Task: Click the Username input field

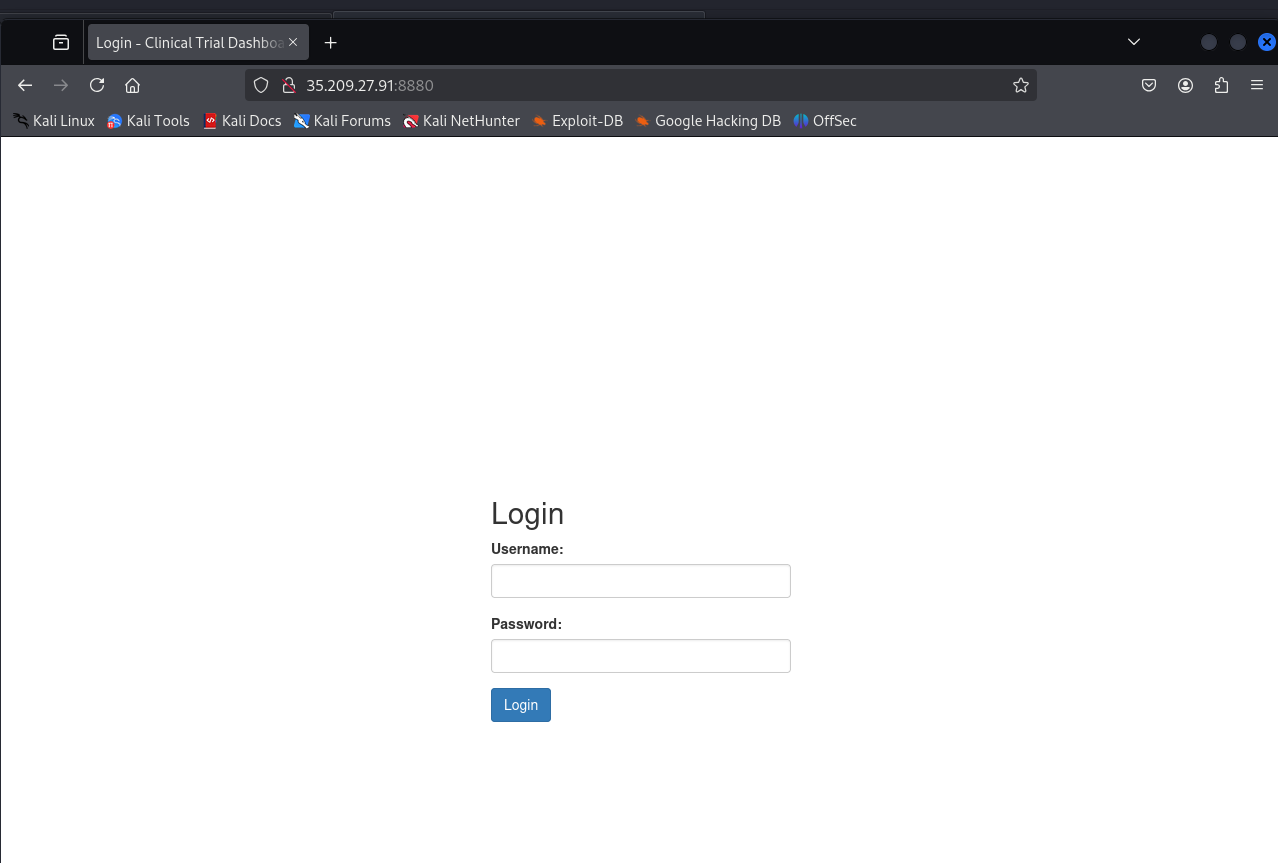Action: point(640,581)
